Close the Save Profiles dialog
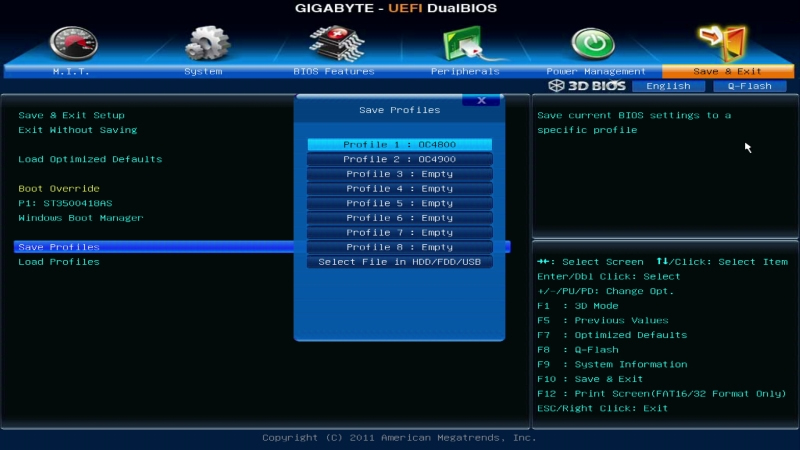 [481, 101]
